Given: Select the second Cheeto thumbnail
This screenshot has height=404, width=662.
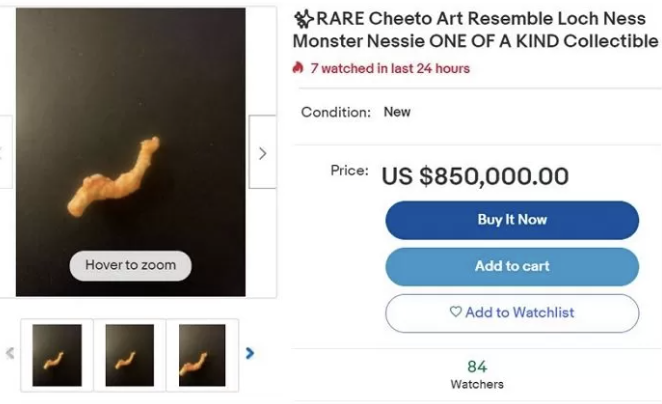Looking at the screenshot, I should click(x=130, y=355).
